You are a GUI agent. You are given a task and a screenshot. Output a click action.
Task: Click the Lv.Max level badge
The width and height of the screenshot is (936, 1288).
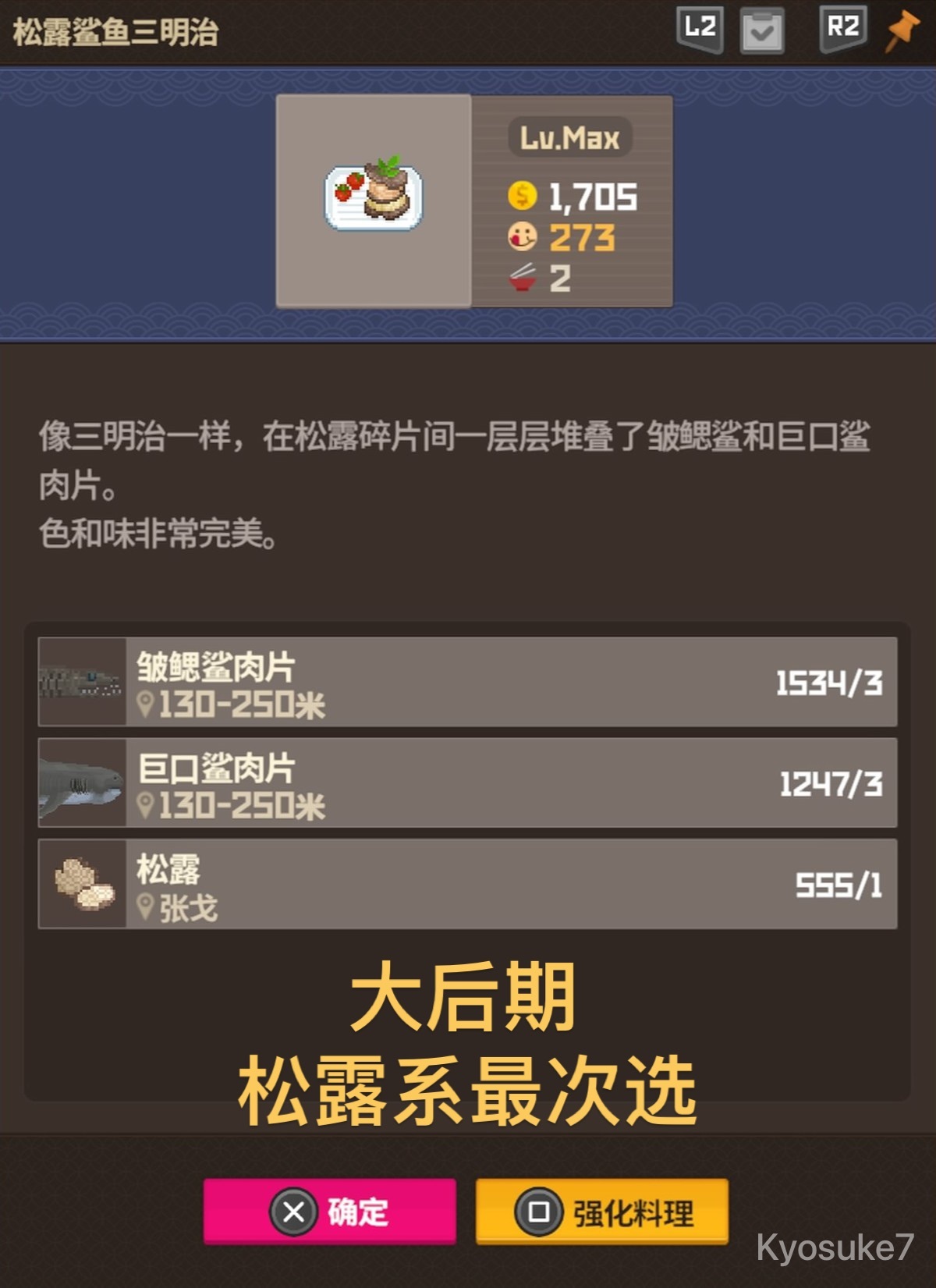570,138
